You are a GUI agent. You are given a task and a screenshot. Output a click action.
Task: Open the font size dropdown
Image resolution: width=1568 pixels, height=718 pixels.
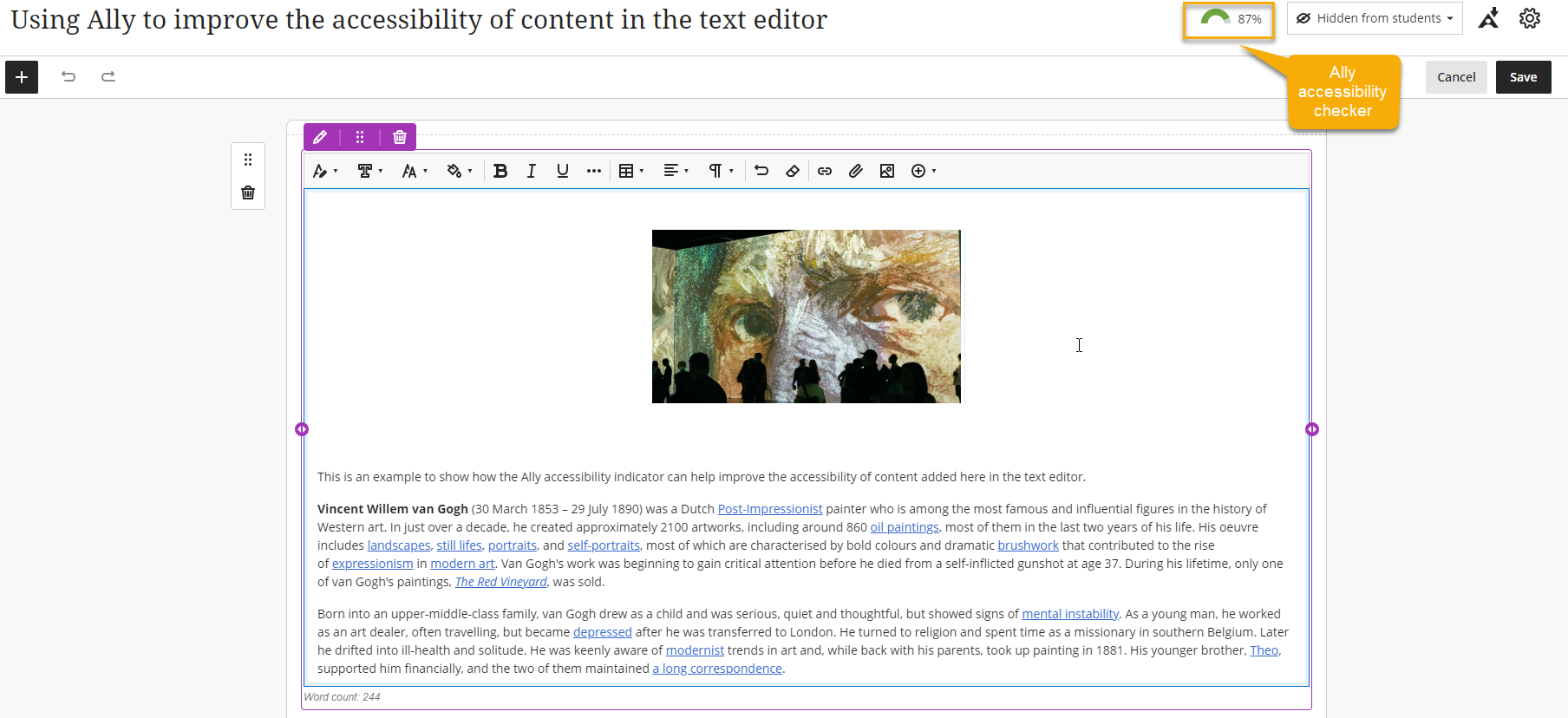click(415, 171)
